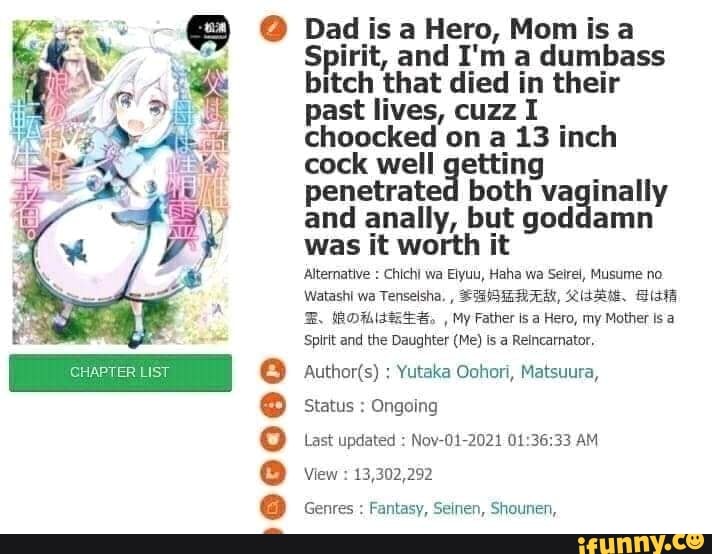Click the orange person icon next to Author(s)

tap(273, 371)
